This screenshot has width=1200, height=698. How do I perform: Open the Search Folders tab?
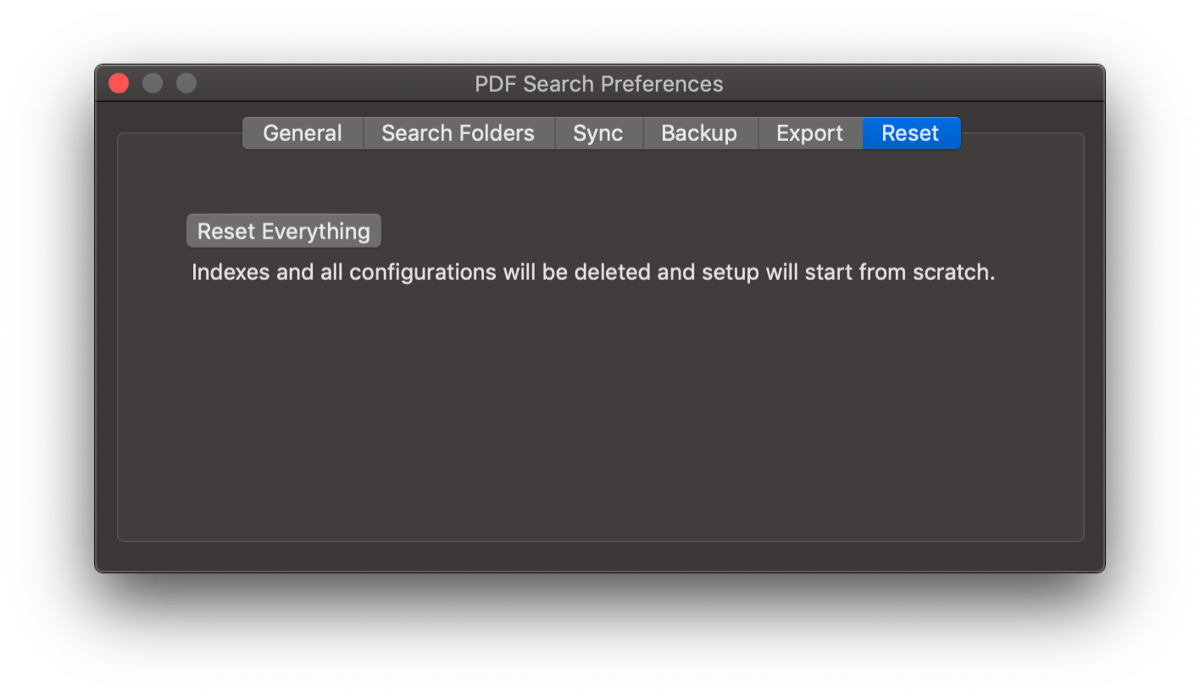pyautogui.click(x=458, y=133)
